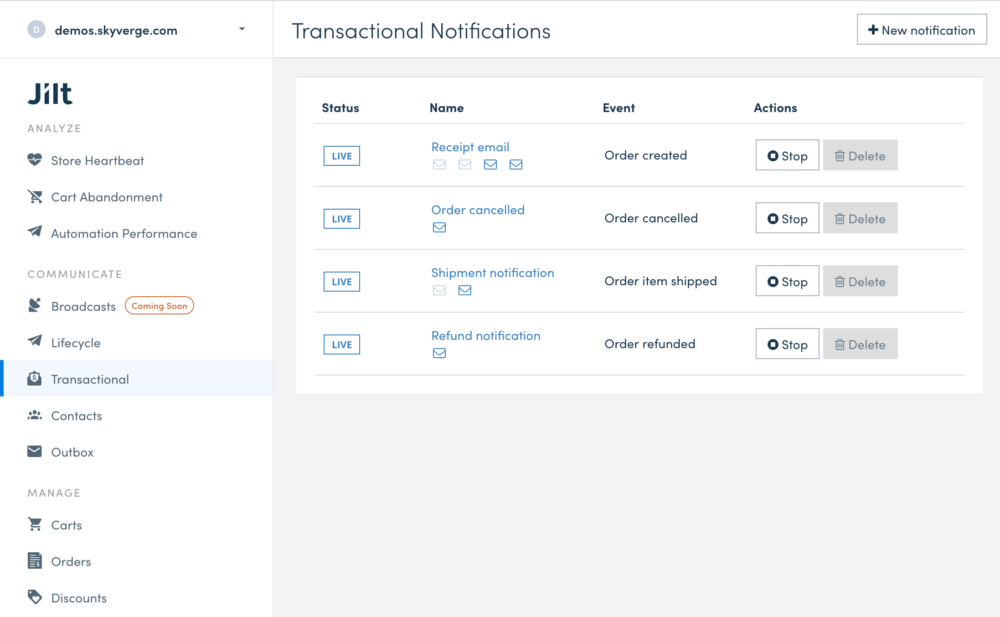This screenshot has height=617, width=1000.
Task: Click the 'Order item shipped' event text
Action: coord(661,281)
